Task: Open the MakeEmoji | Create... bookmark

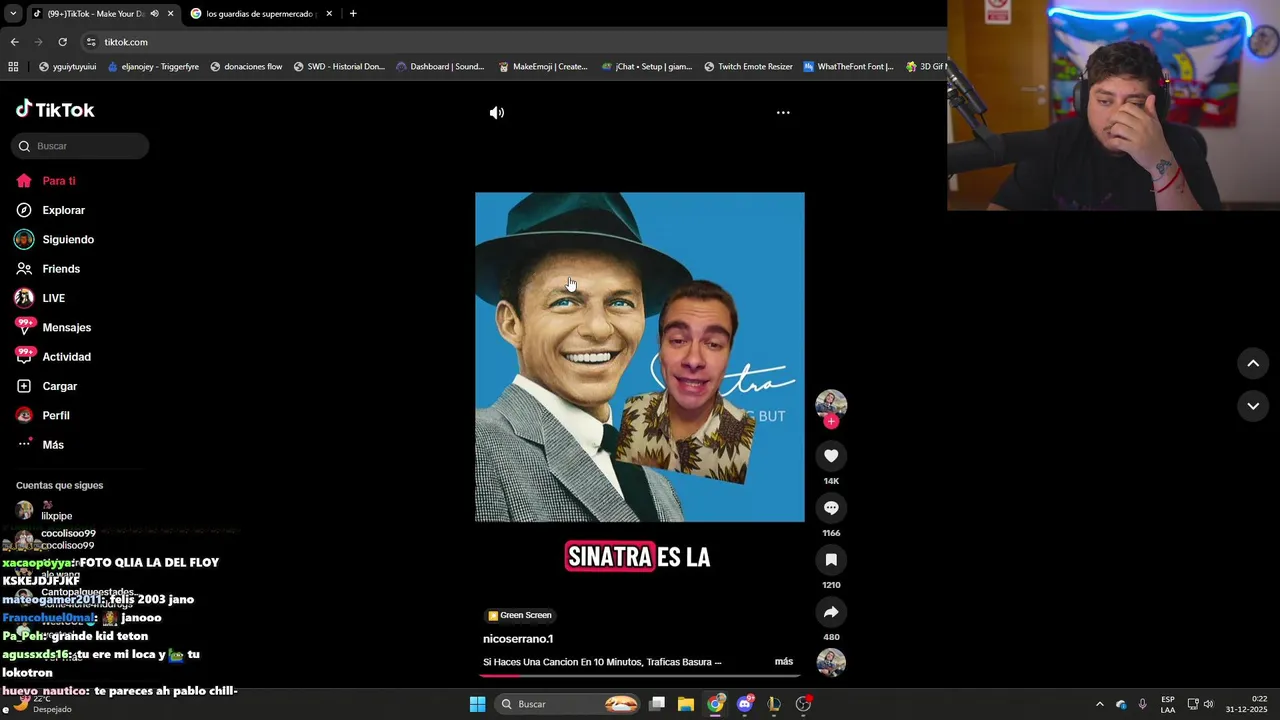Action: pos(543,67)
